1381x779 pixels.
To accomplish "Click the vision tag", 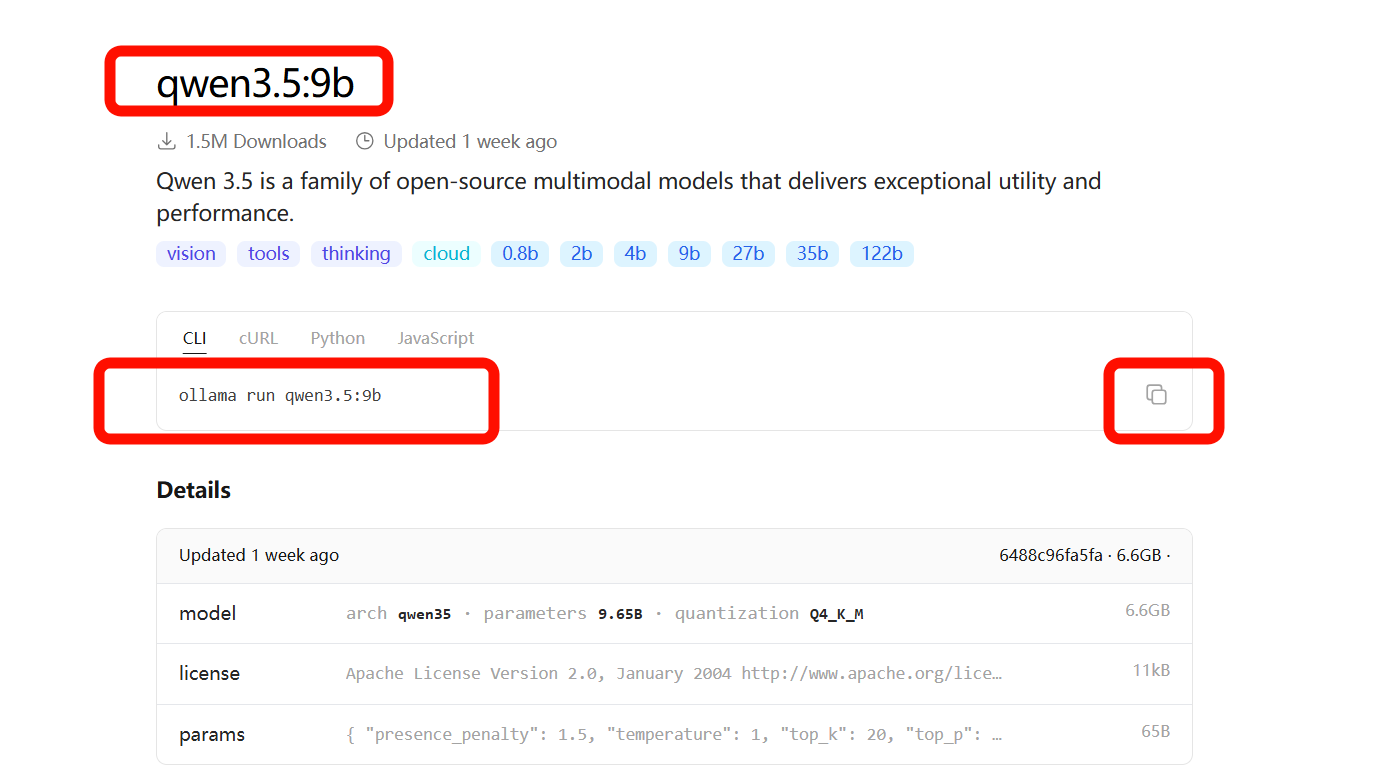I will tap(191, 254).
